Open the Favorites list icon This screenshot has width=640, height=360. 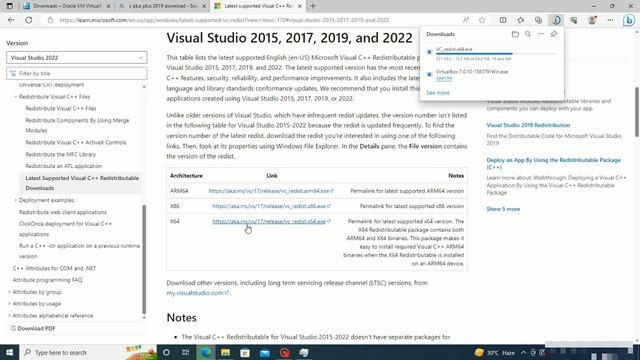pyautogui.click(x=521, y=20)
